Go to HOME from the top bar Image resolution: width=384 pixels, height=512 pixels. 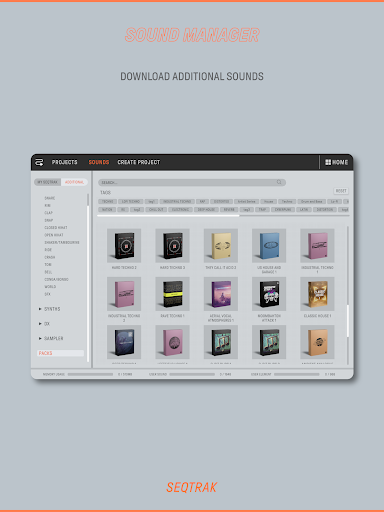(337, 162)
